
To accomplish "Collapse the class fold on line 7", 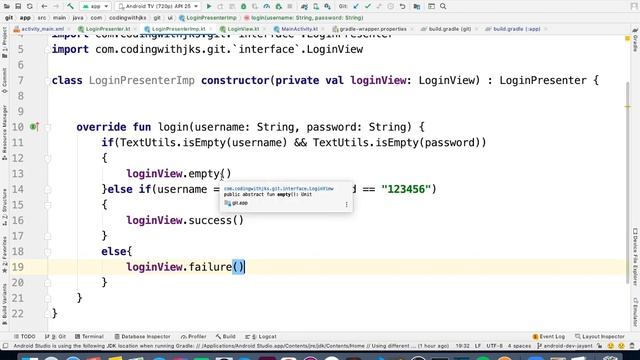I will [x=47, y=81].
